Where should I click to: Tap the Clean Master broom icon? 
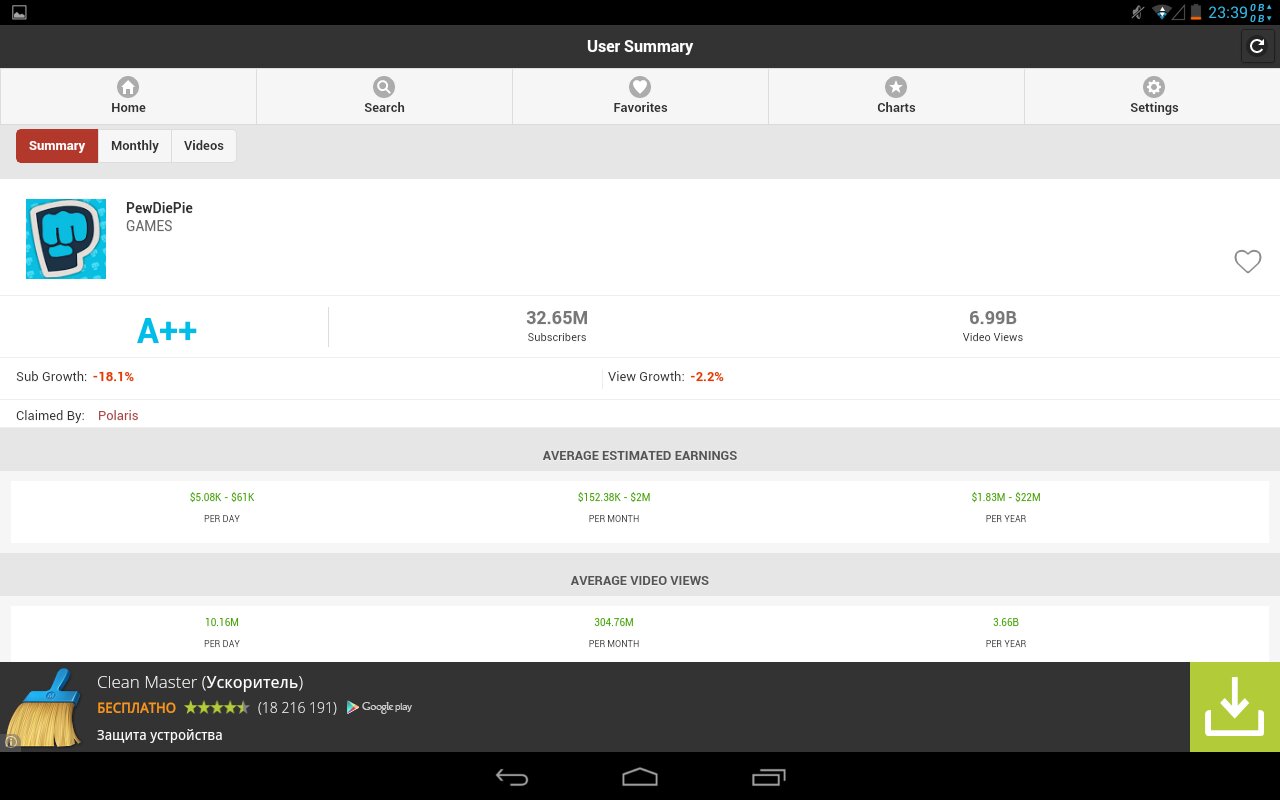click(44, 707)
